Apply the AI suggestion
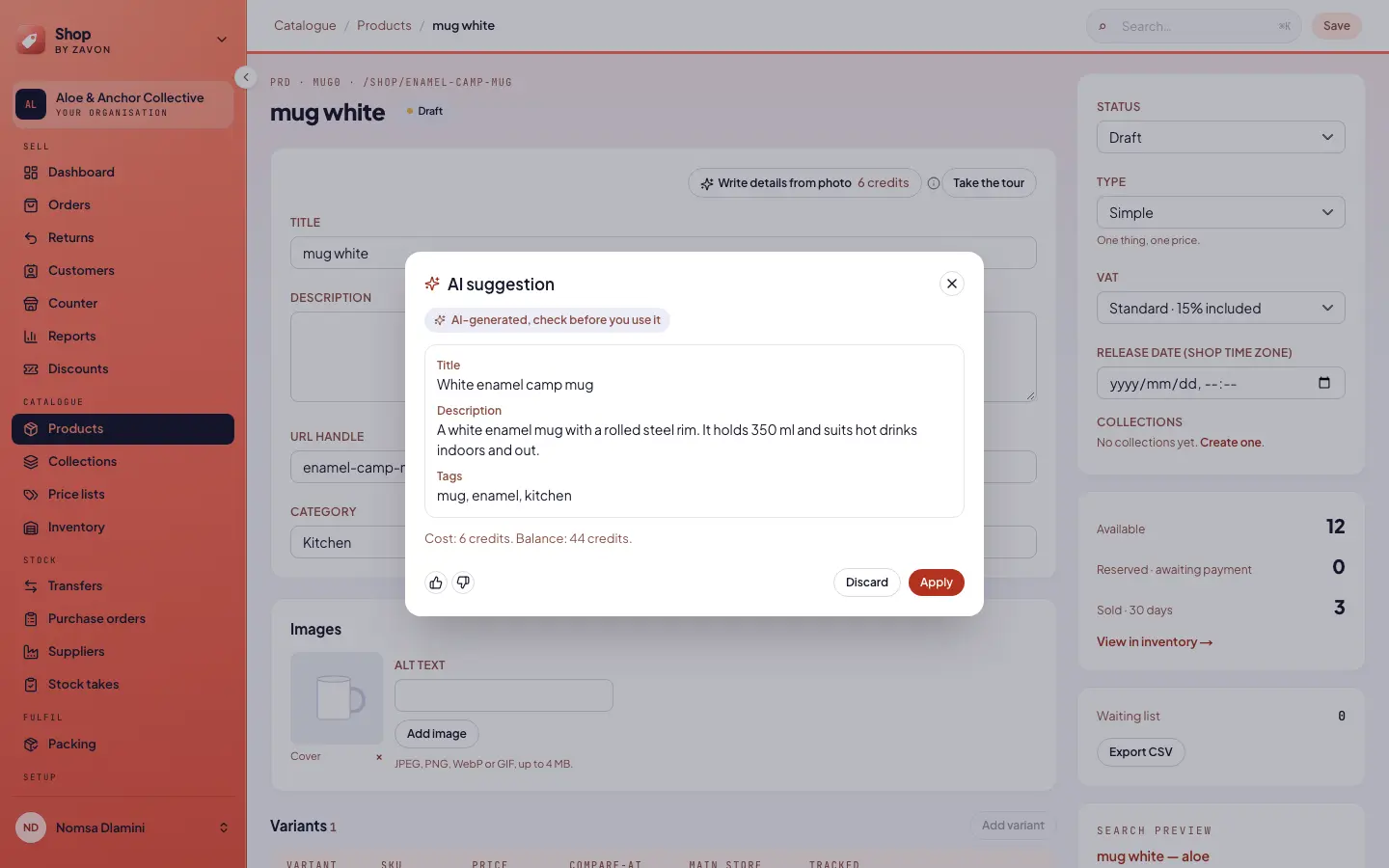The image size is (1389, 868). (x=937, y=583)
